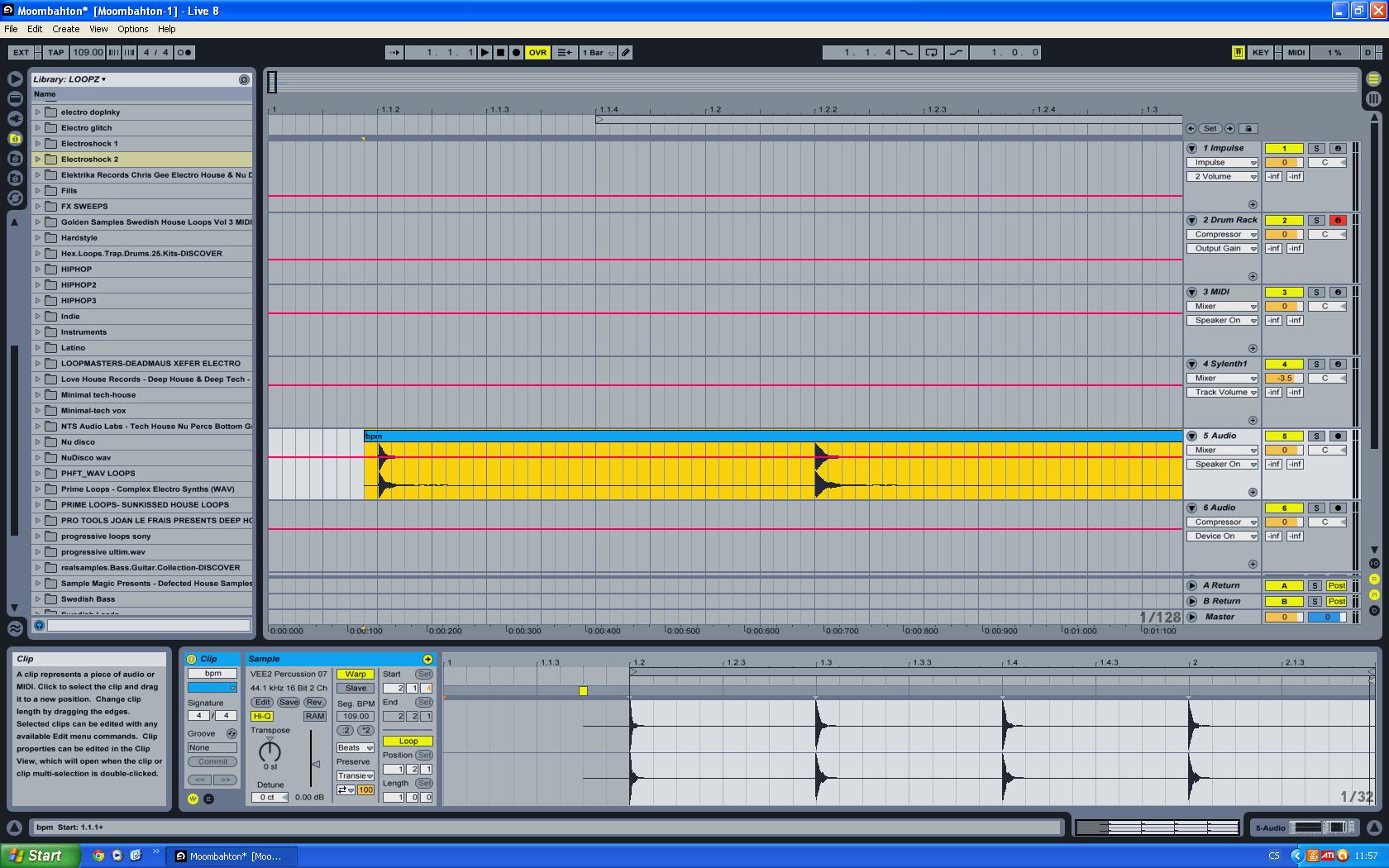The height and width of the screenshot is (868, 1389).
Task: Toggle the OVR overdub switch
Action: pos(537,52)
